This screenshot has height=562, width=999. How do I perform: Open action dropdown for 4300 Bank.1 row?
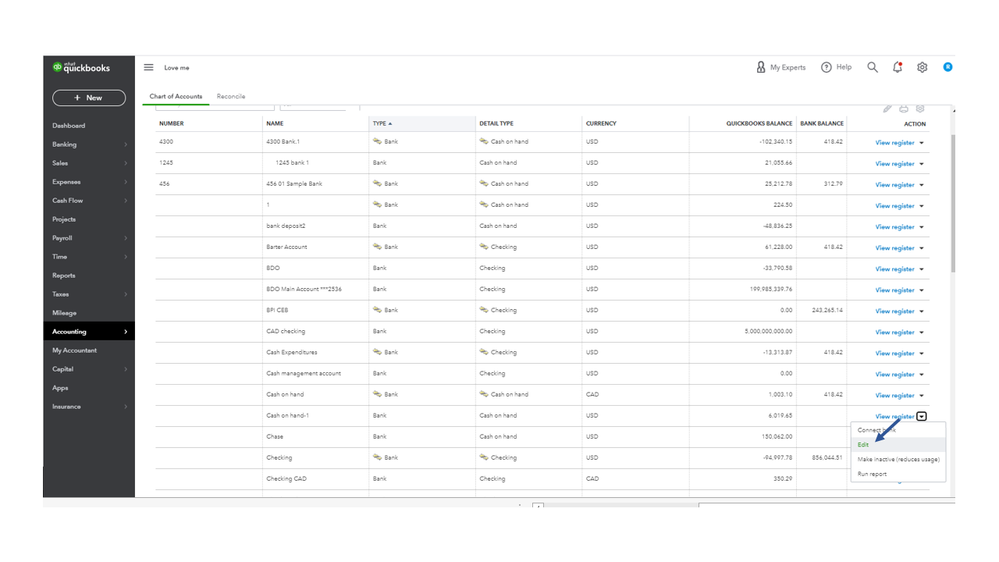[x=922, y=143]
